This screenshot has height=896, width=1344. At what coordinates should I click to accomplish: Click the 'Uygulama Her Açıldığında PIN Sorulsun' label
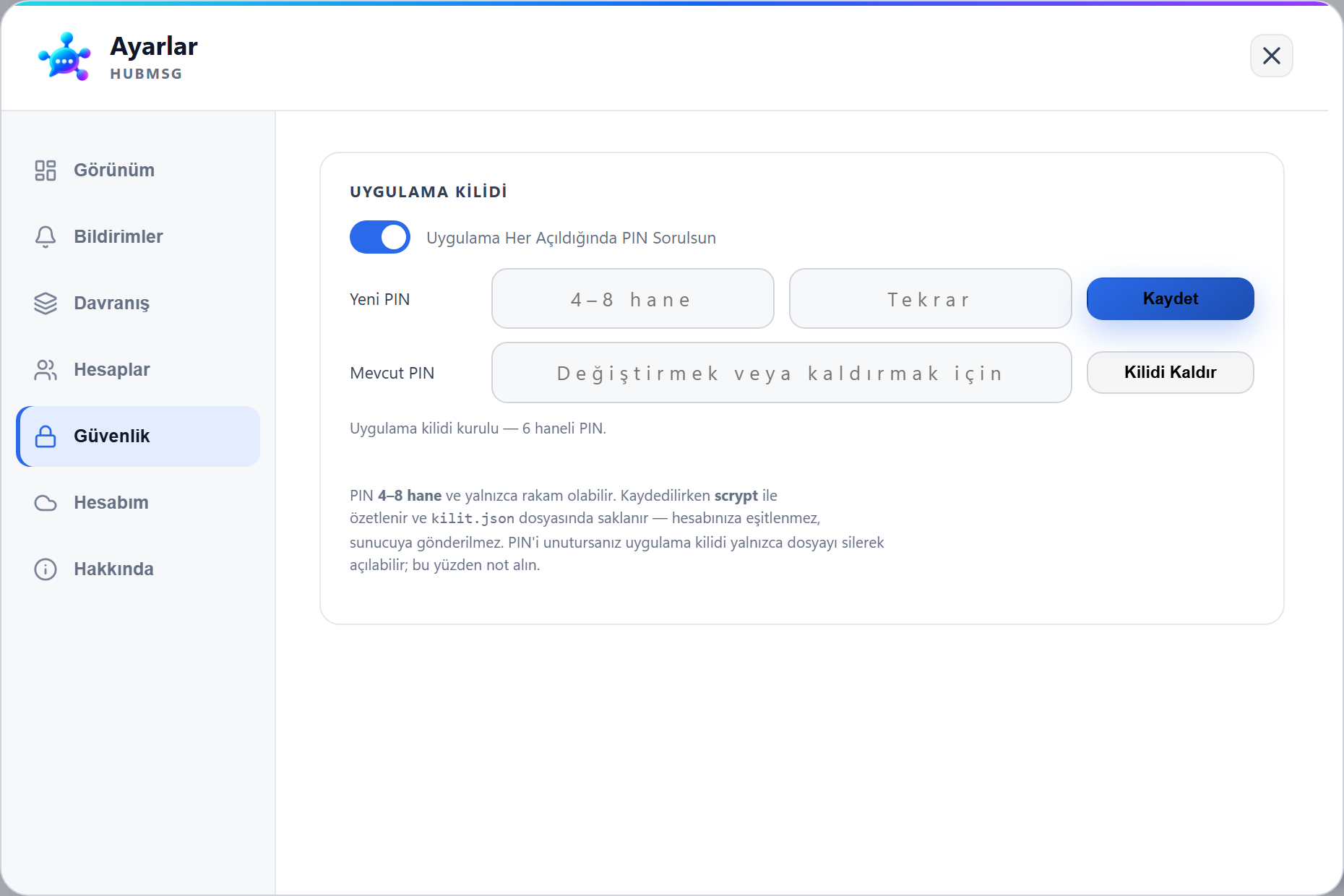click(571, 238)
